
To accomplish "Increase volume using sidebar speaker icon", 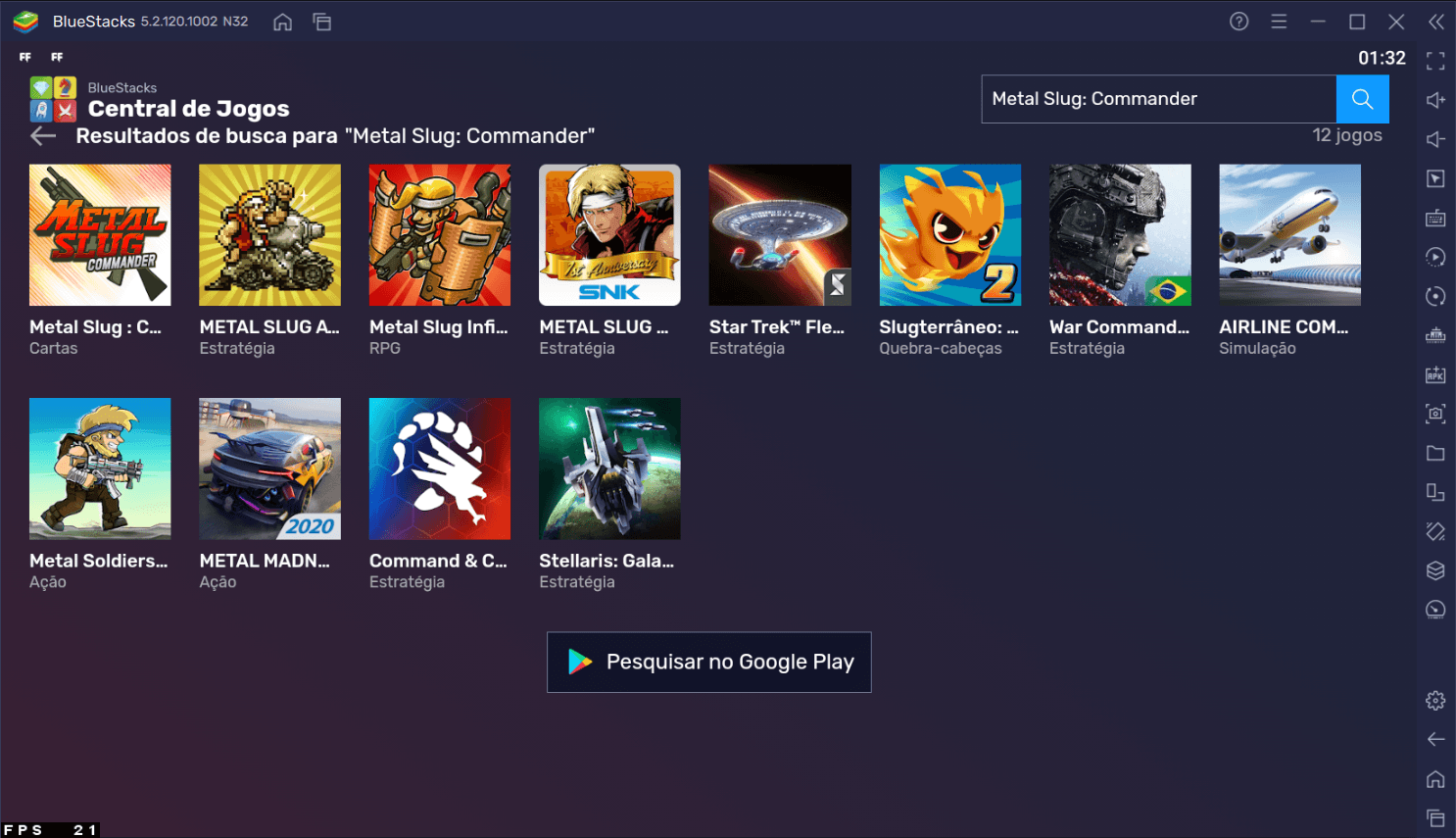I will [1435, 100].
